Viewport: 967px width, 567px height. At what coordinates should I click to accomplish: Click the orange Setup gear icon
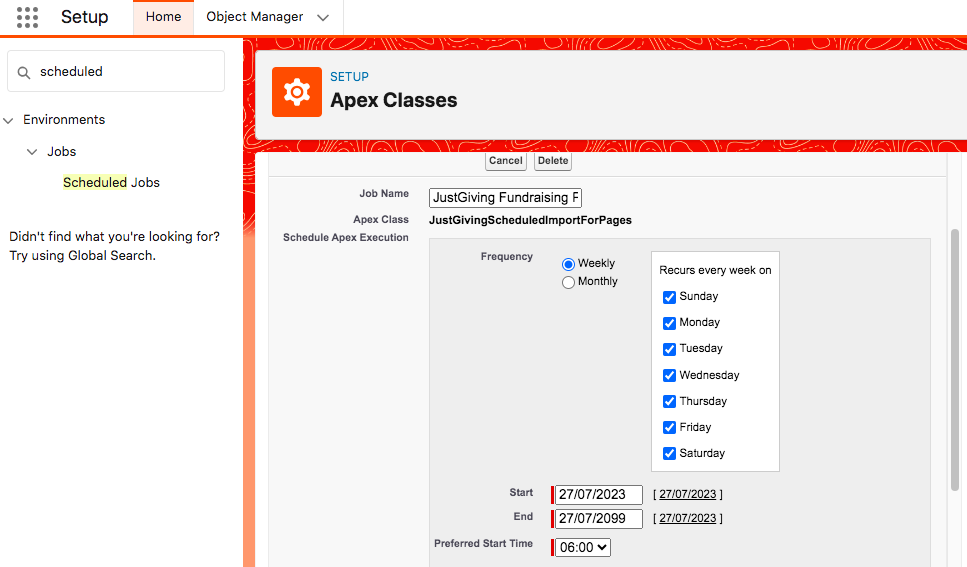tap(297, 92)
